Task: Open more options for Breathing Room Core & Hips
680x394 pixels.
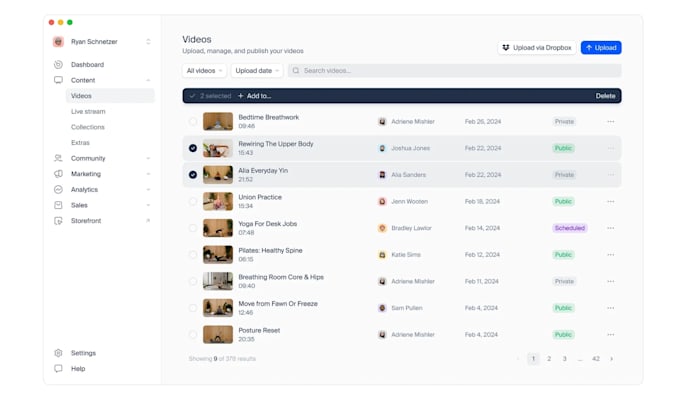Action: click(611, 281)
